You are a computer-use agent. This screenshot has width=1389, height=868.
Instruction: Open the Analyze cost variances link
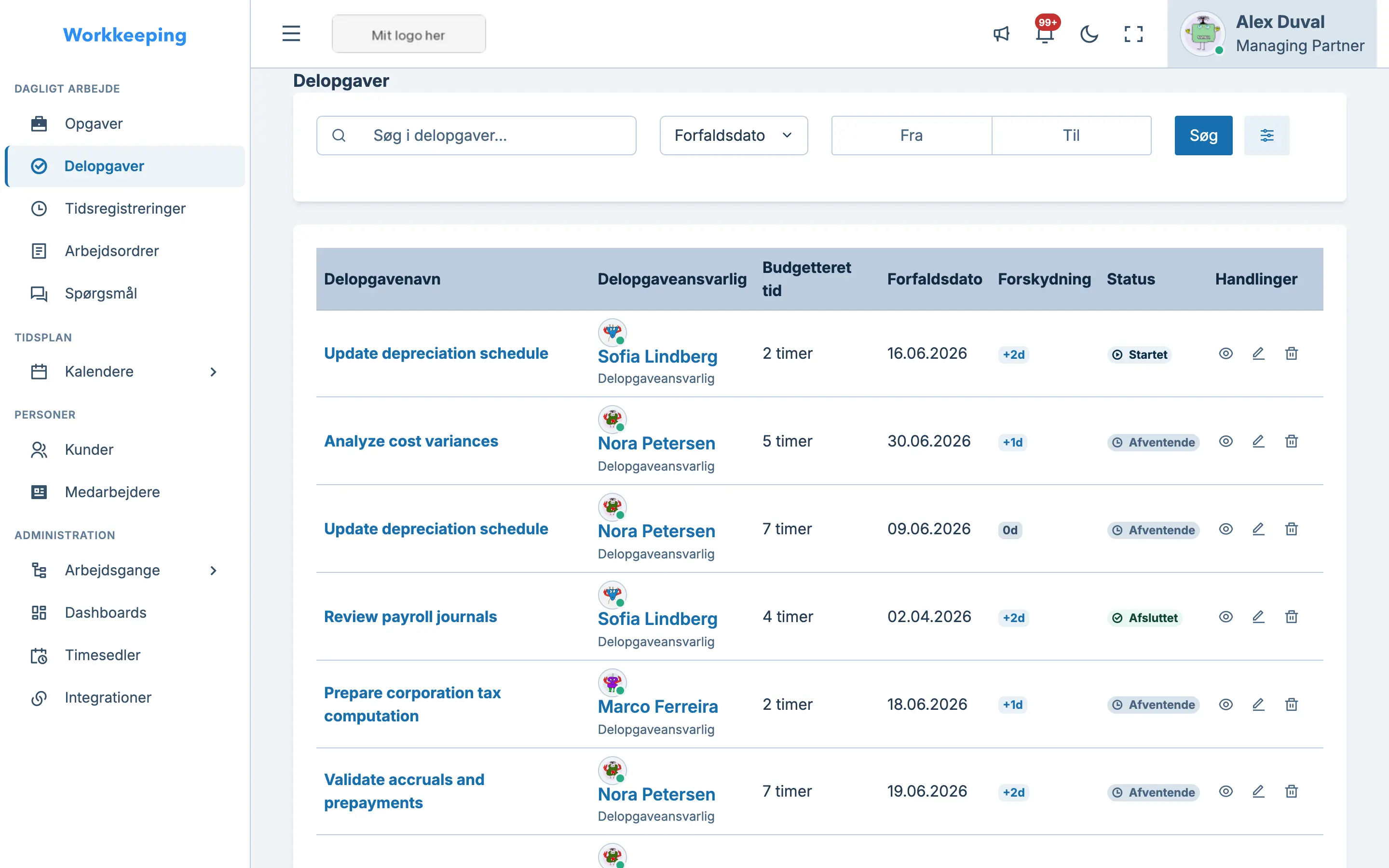(411, 441)
